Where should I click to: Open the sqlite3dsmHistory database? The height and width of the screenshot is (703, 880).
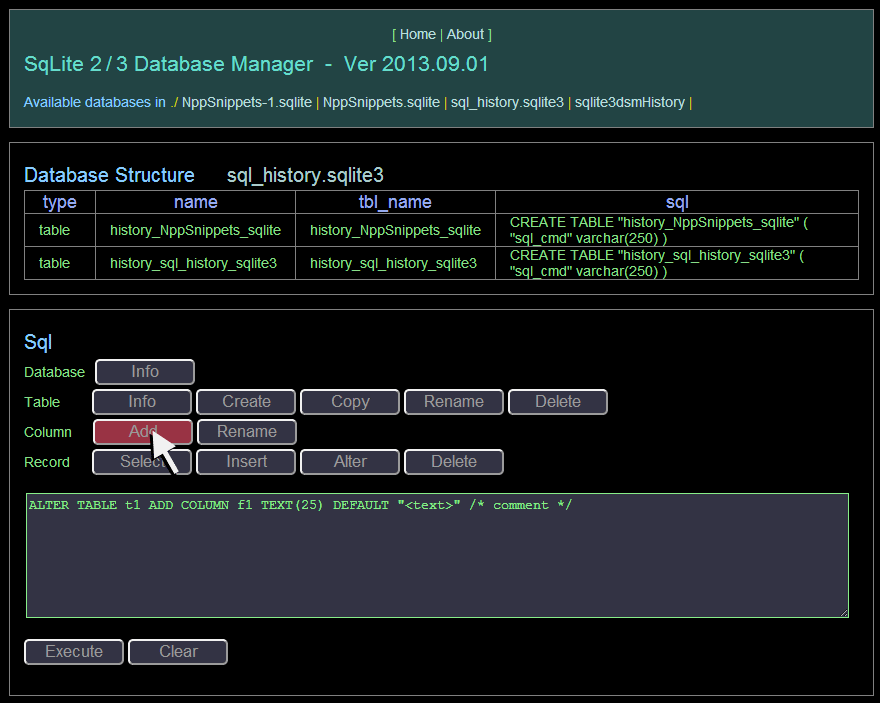[628, 102]
